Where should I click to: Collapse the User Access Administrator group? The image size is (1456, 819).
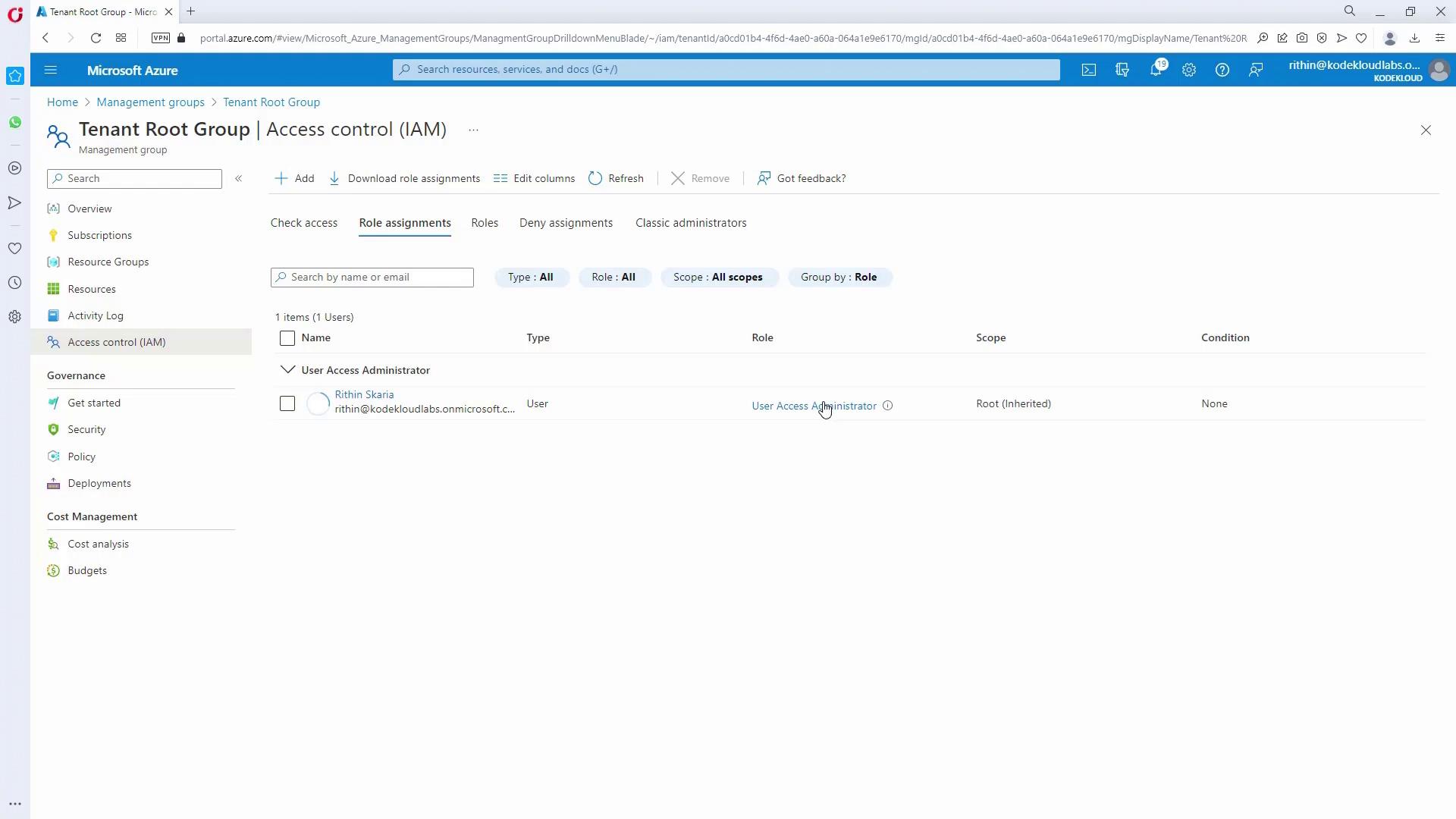click(287, 370)
